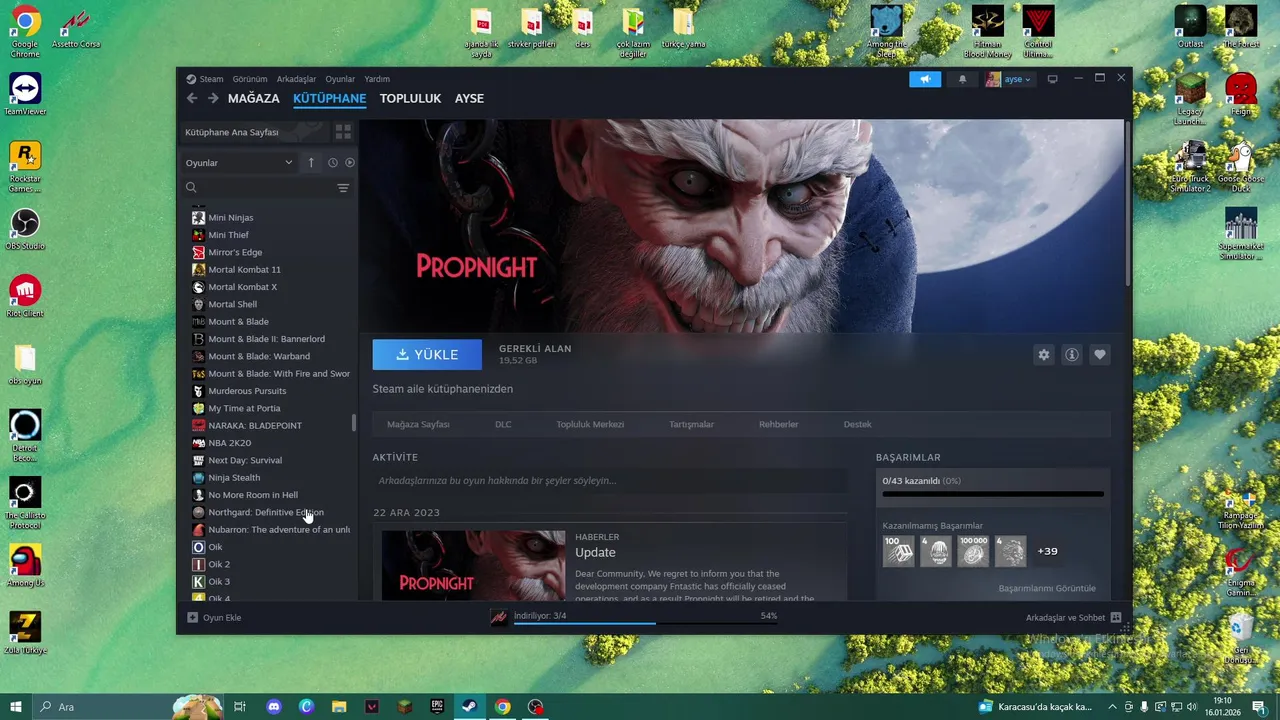Select Mortal Kombat 11 in the library
Viewport: 1280px width, 720px height.
coord(244,270)
